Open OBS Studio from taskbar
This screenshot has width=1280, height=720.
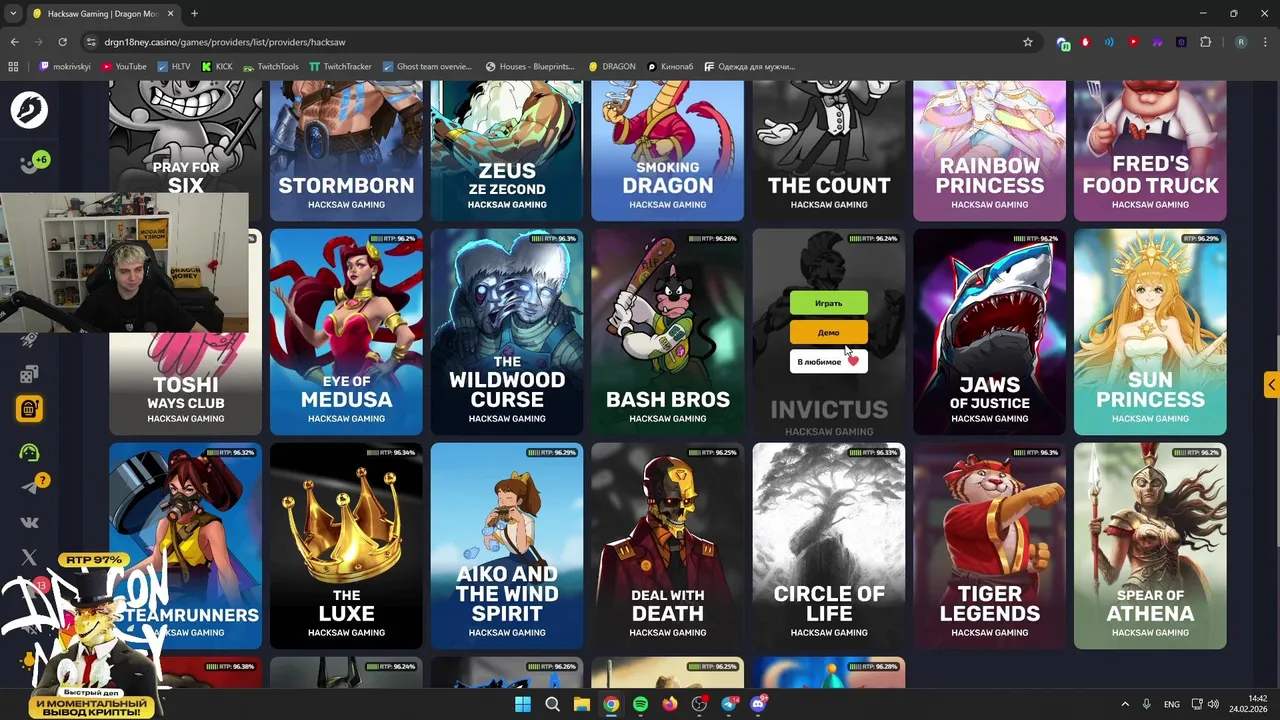[699, 704]
